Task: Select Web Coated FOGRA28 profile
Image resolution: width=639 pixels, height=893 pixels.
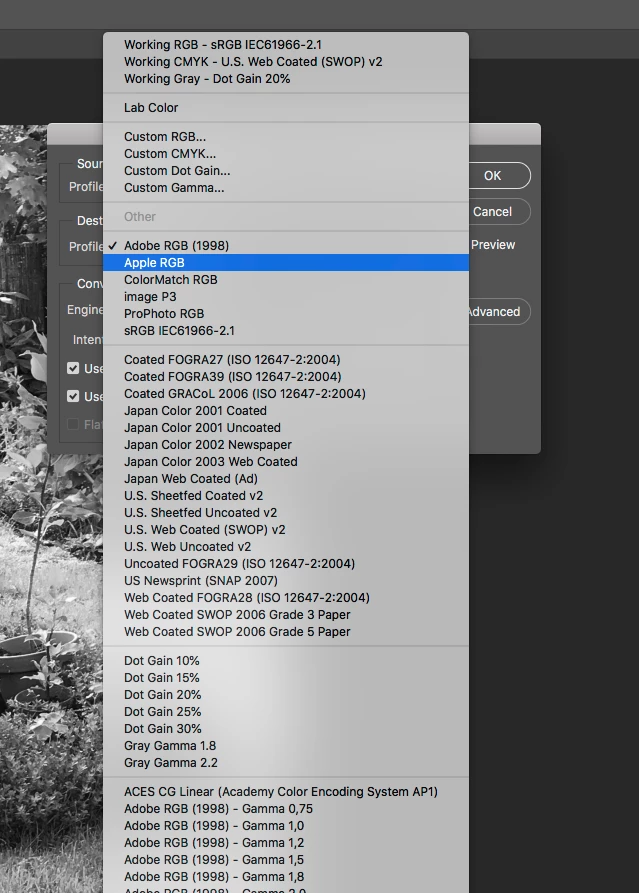Action: [x=286, y=598]
